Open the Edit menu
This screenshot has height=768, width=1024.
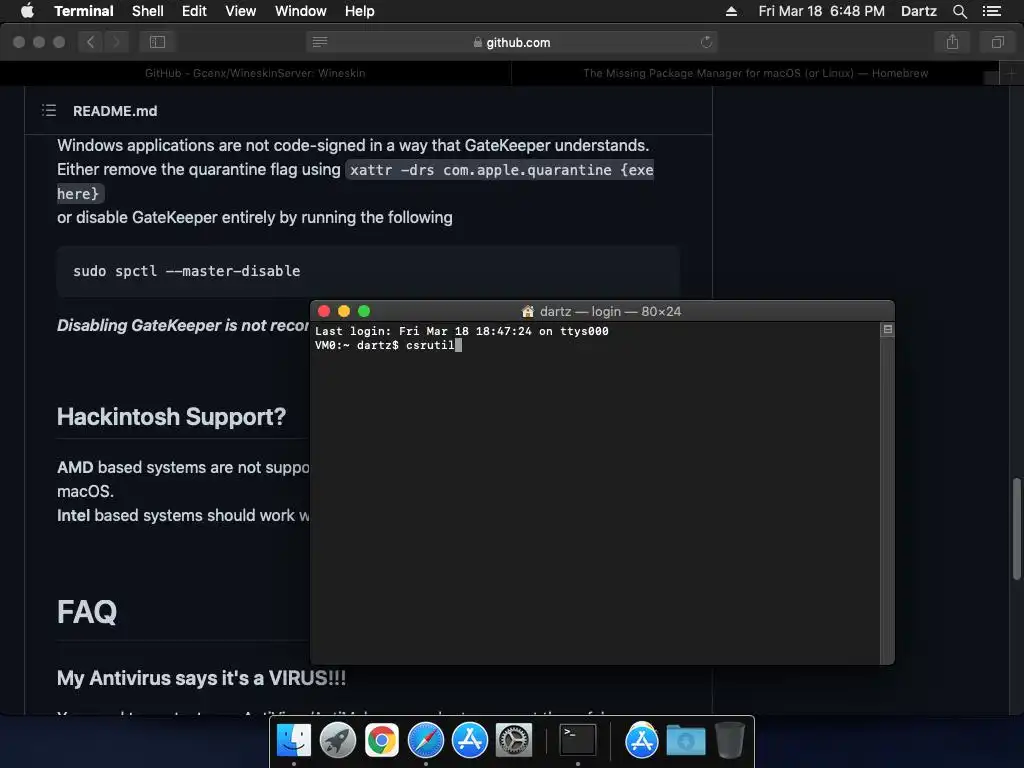click(194, 11)
